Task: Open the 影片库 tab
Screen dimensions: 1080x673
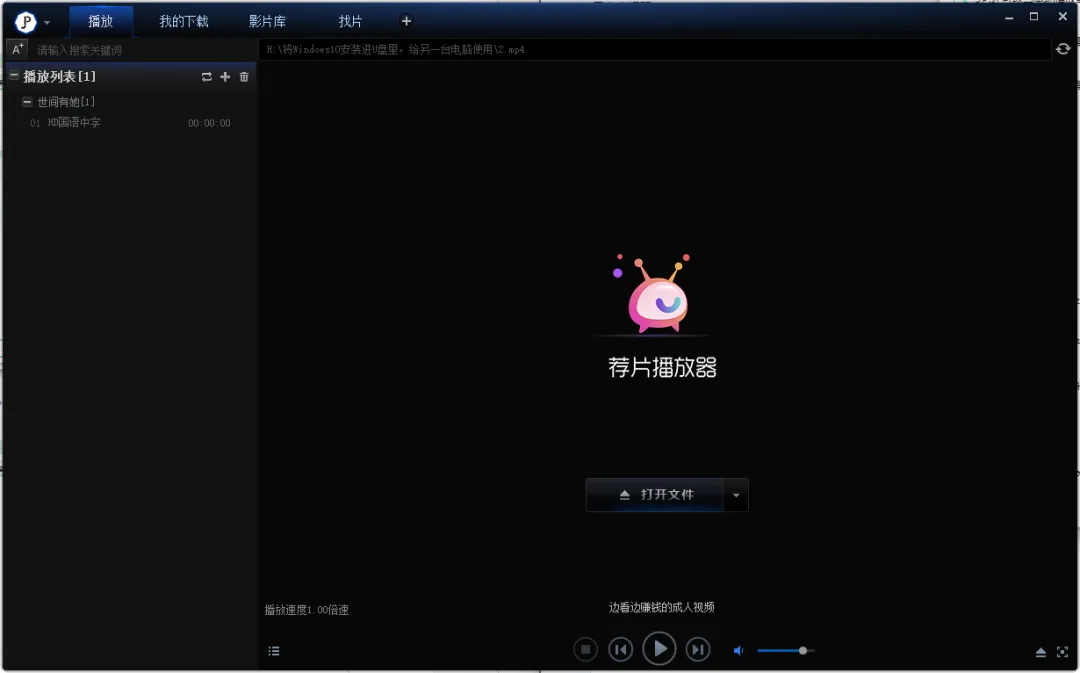Action: click(x=267, y=21)
